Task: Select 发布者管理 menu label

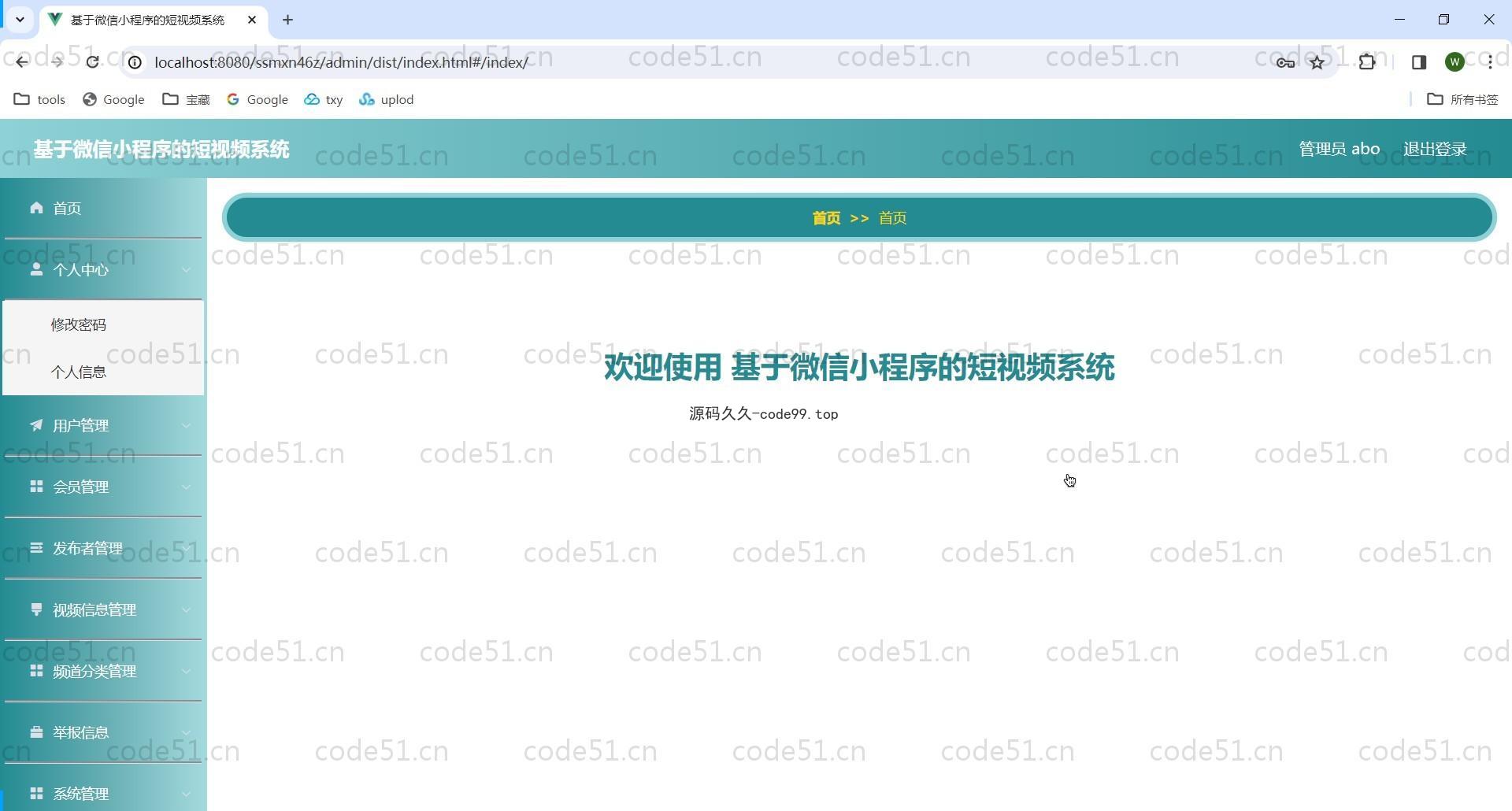Action: 87,549
